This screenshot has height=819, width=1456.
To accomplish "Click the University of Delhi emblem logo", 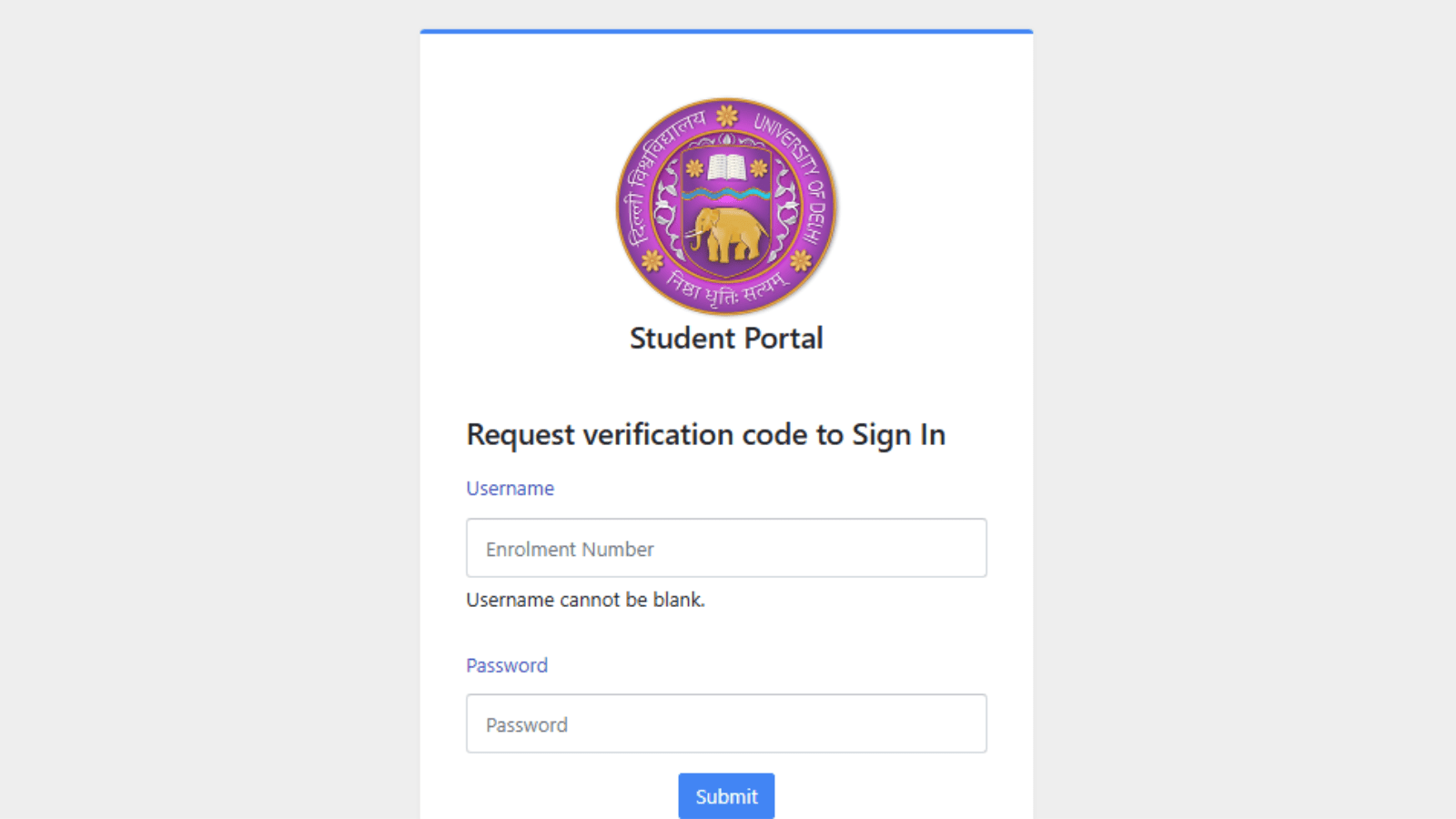I will pyautogui.click(x=726, y=207).
